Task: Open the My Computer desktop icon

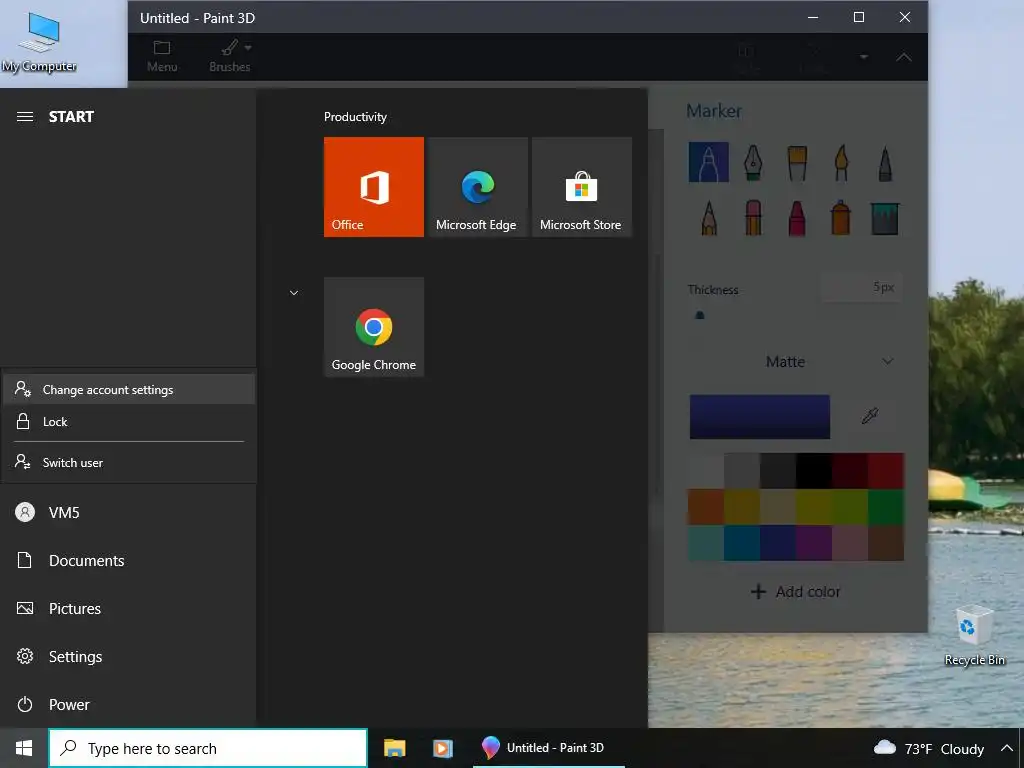Action: [x=39, y=42]
